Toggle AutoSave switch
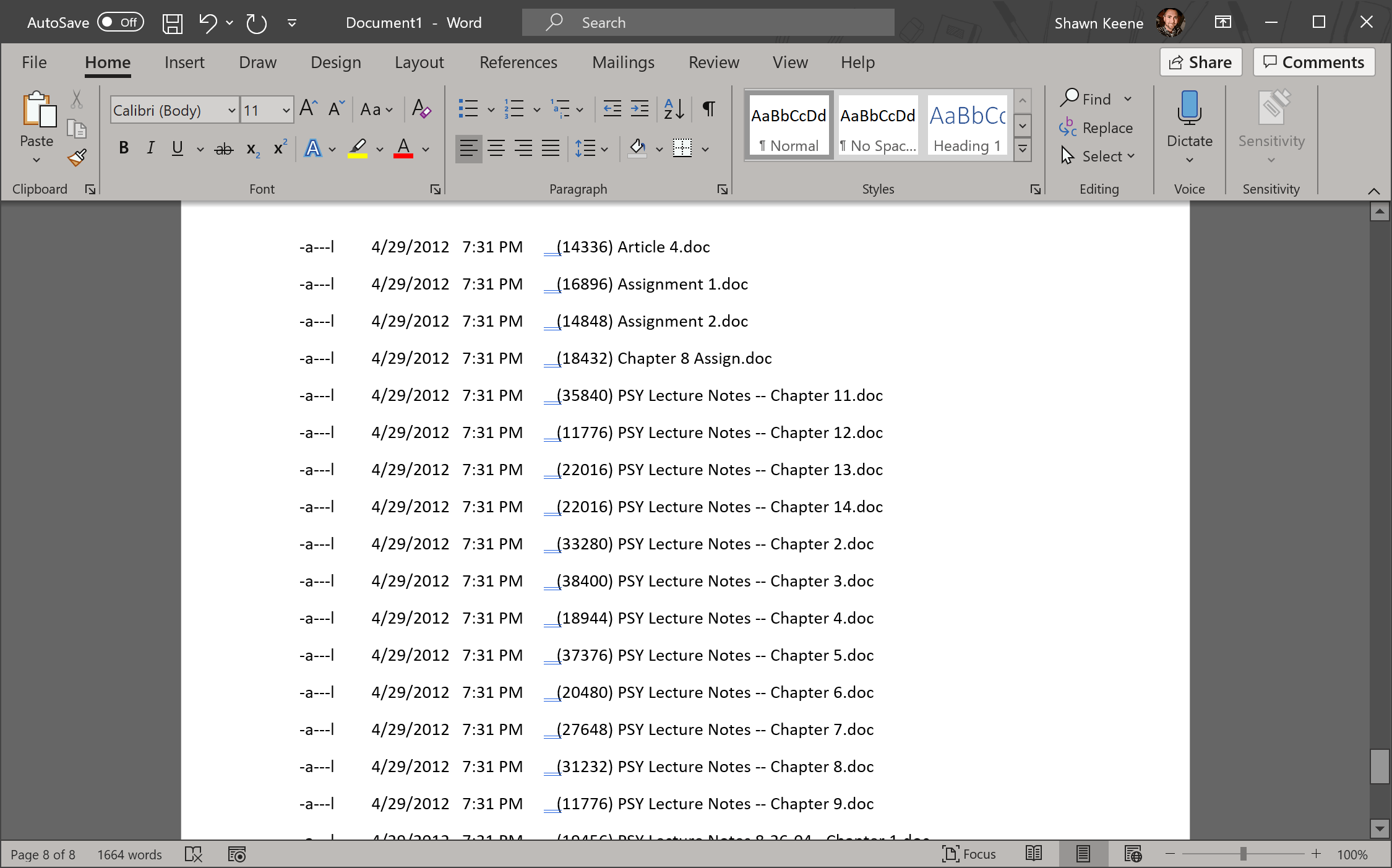This screenshot has width=1392, height=868. (x=121, y=23)
